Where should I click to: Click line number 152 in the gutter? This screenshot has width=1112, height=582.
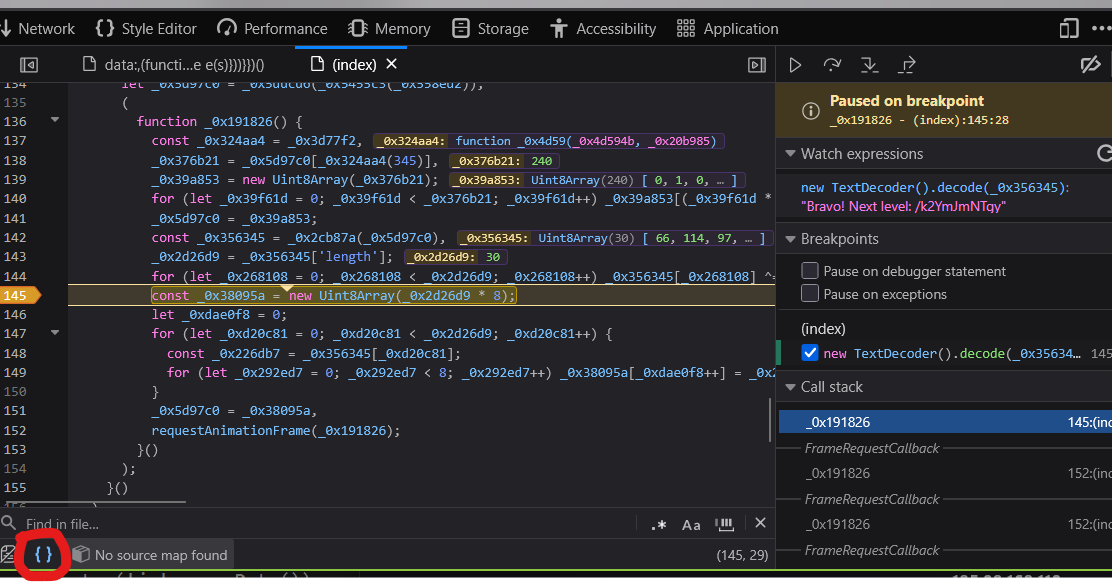click(x=15, y=430)
